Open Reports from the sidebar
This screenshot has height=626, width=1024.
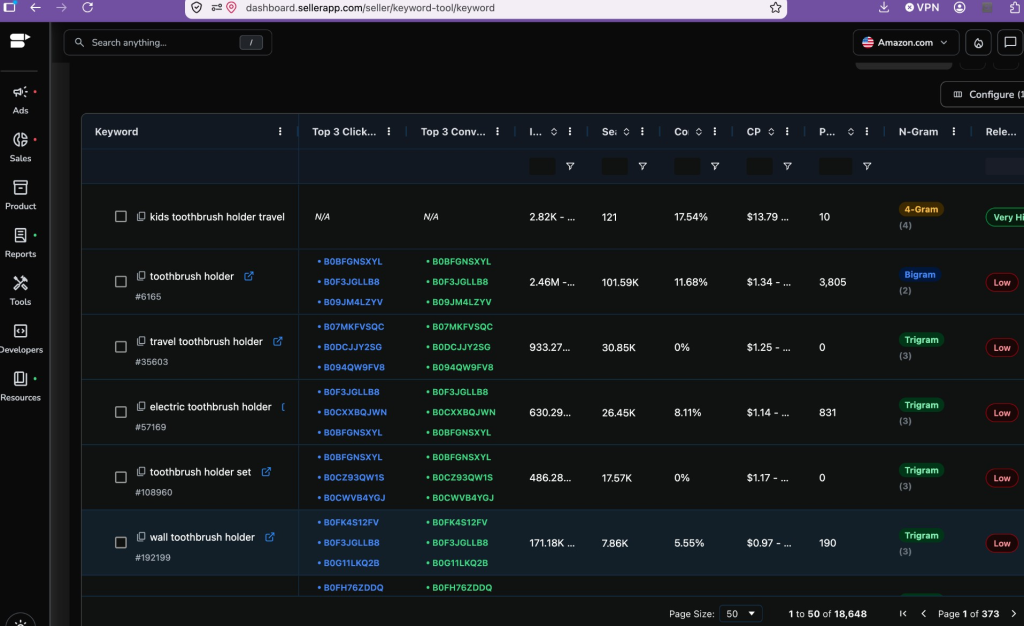click(x=20, y=243)
